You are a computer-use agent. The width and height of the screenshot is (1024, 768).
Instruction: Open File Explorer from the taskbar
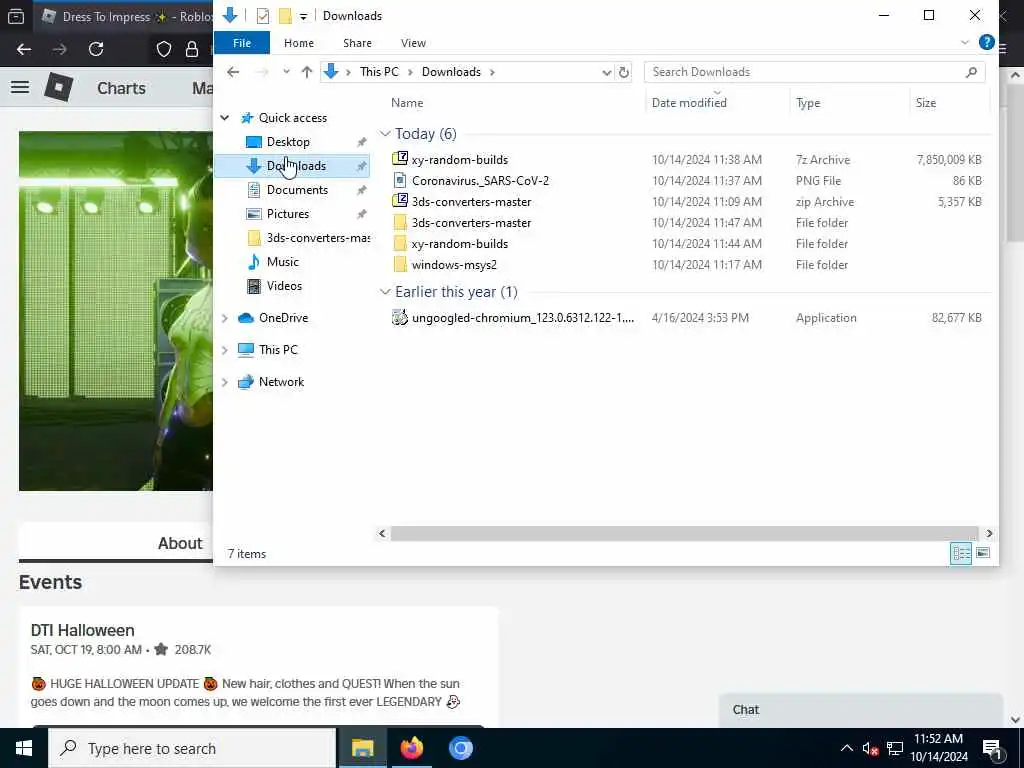[x=362, y=748]
